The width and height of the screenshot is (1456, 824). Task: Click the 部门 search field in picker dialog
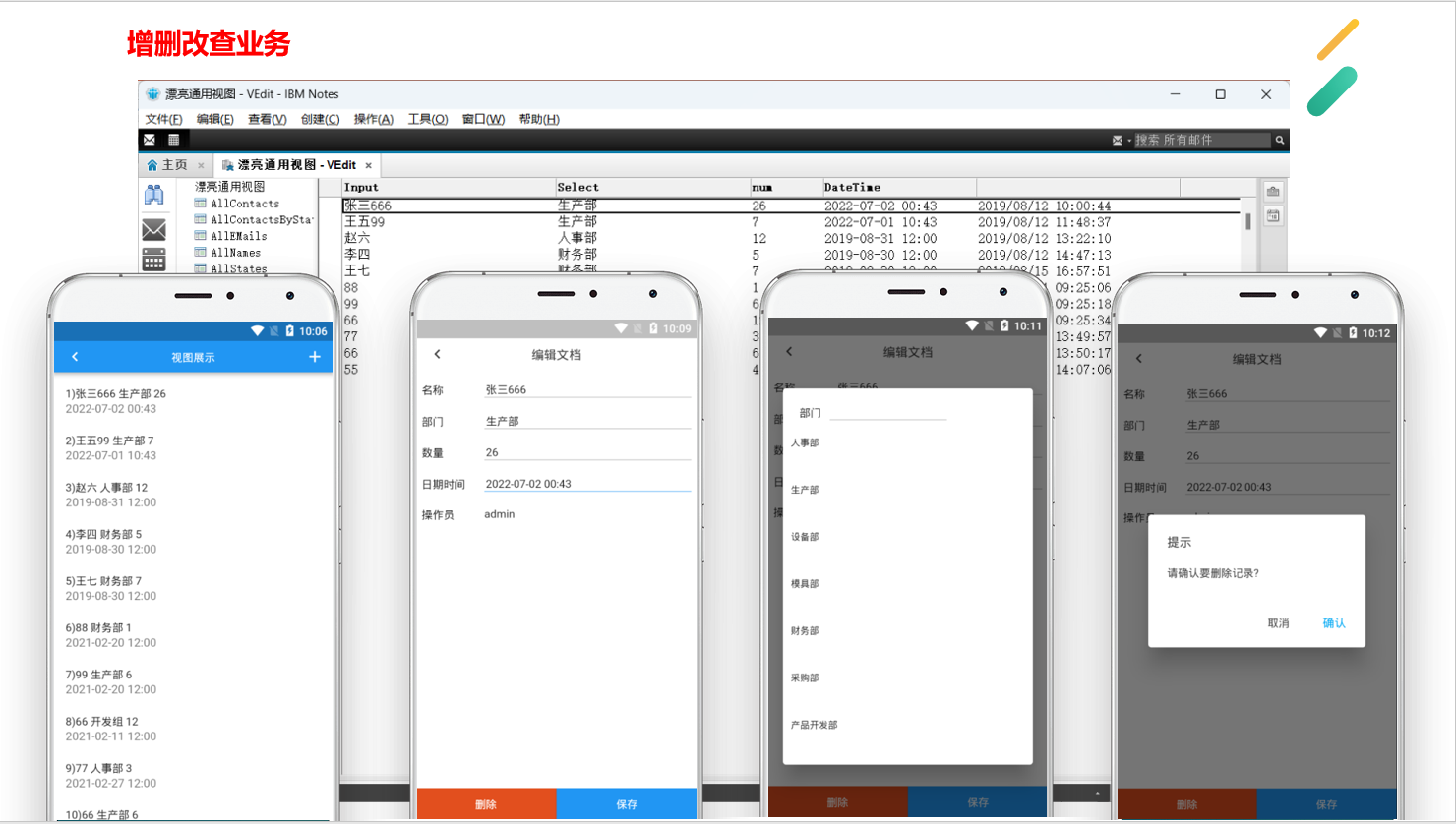[888, 412]
